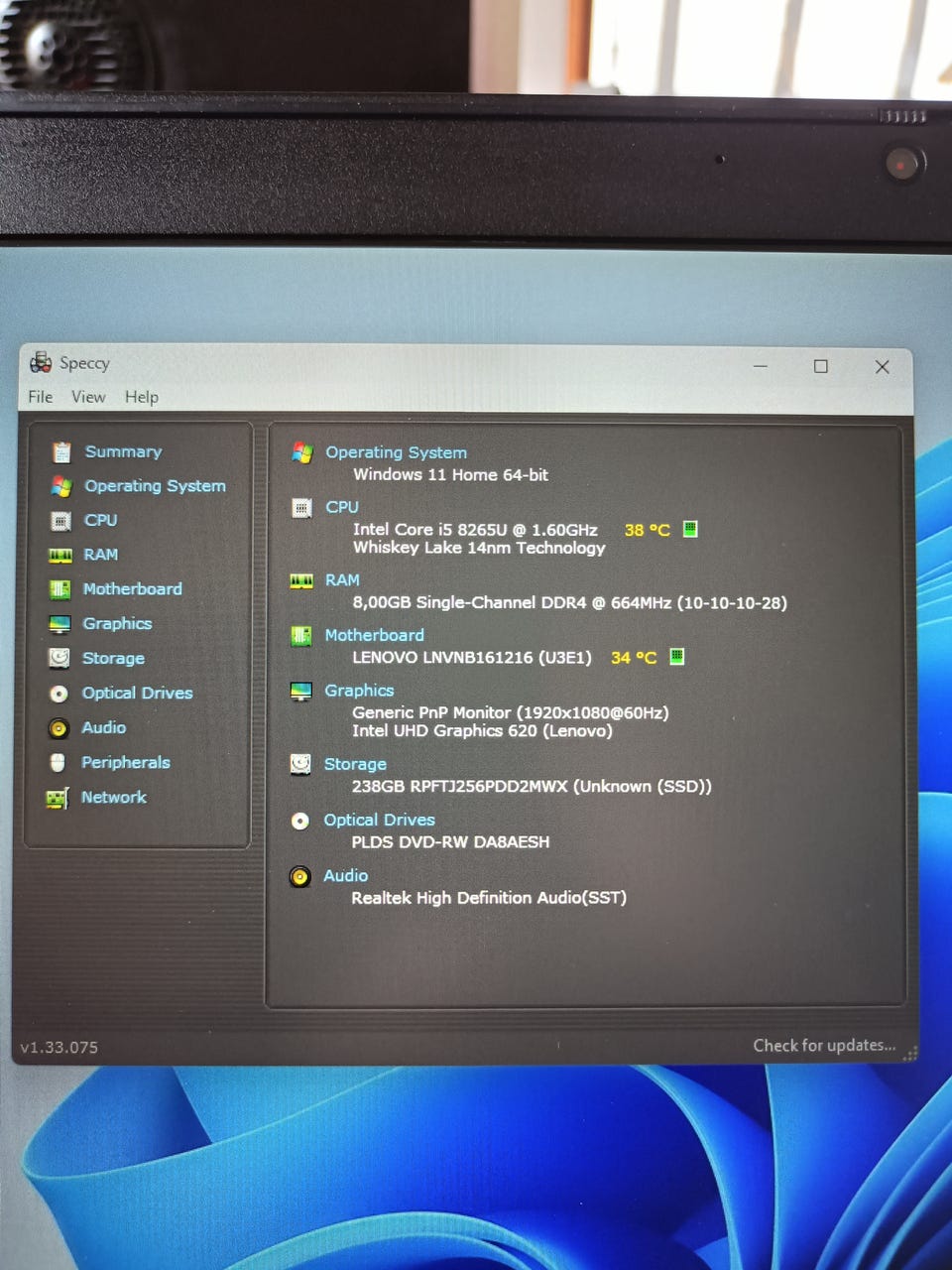Viewport: 952px width, 1270px height.
Task: Click 'Intel UHD Graphics 620 (Lenovo)' text
Action: coord(483,730)
